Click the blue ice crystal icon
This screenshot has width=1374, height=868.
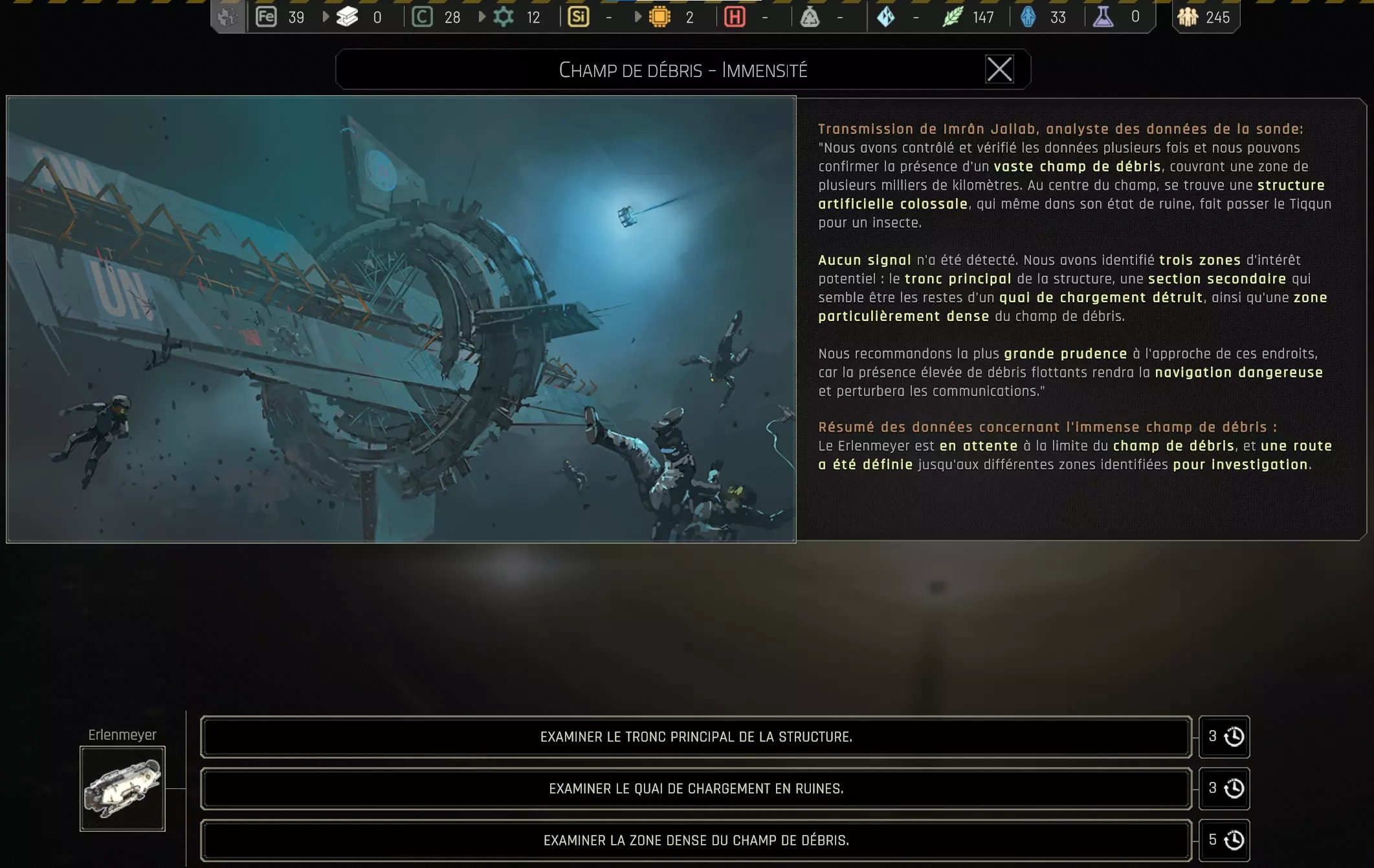point(886,17)
